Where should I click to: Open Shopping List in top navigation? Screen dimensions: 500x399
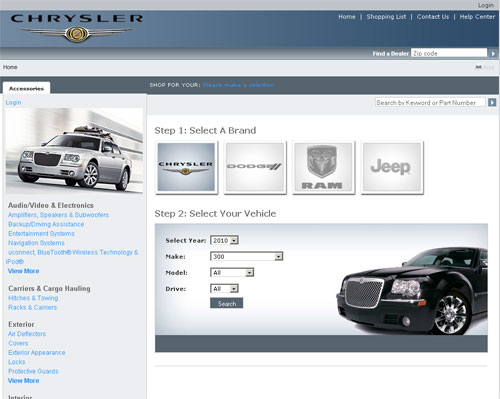point(386,17)
